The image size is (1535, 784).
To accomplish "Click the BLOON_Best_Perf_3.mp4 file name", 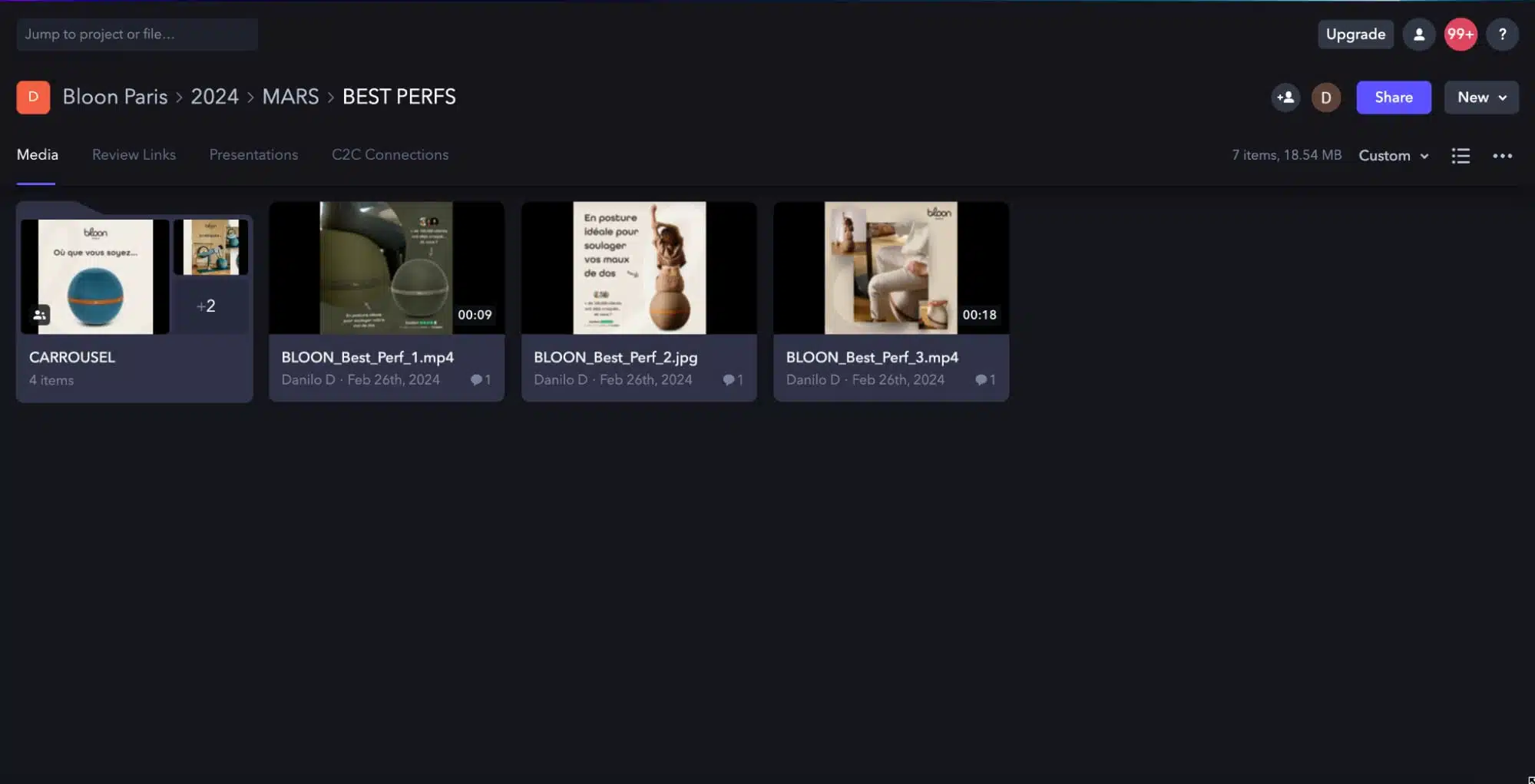I will coord(872,357).
